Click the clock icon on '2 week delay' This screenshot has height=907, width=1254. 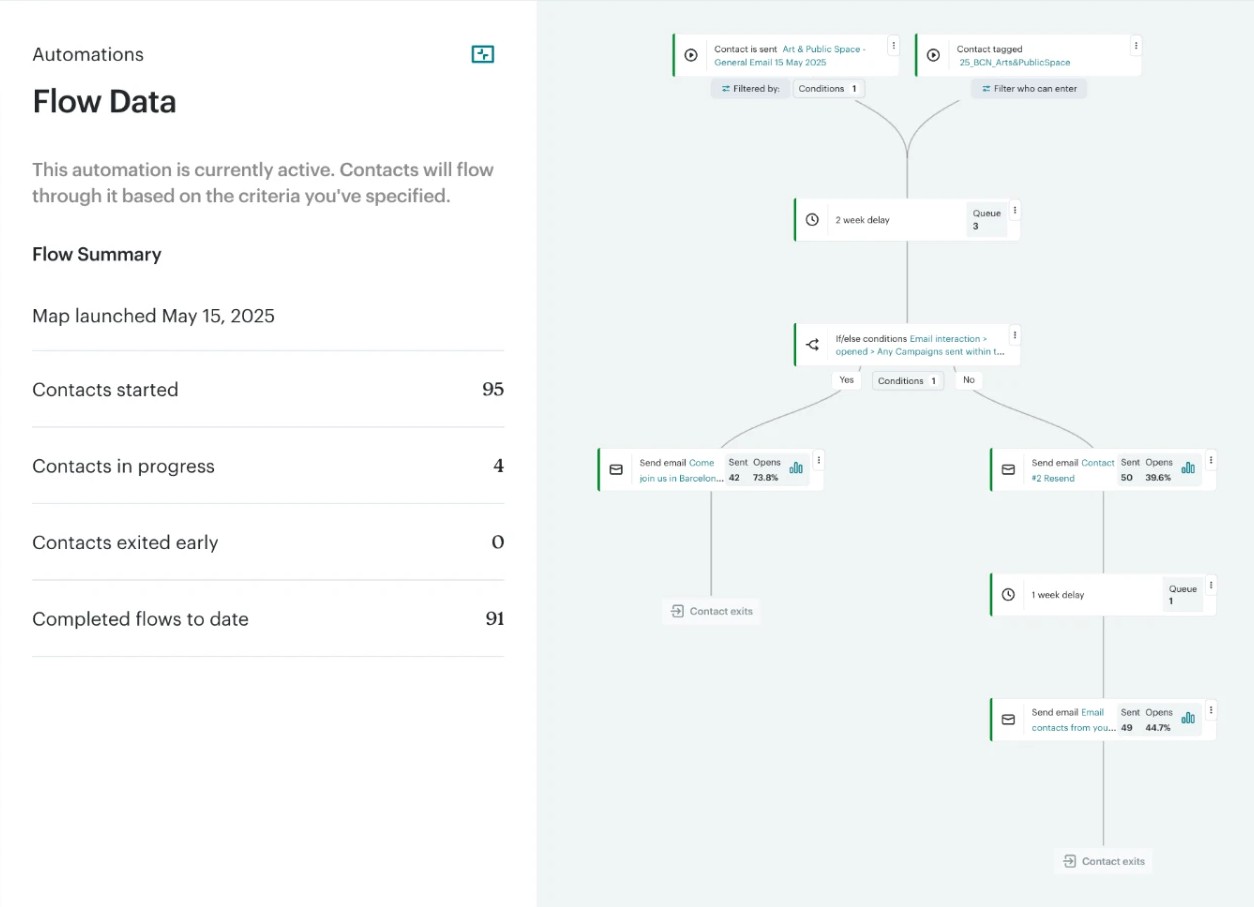coord(812,220)
